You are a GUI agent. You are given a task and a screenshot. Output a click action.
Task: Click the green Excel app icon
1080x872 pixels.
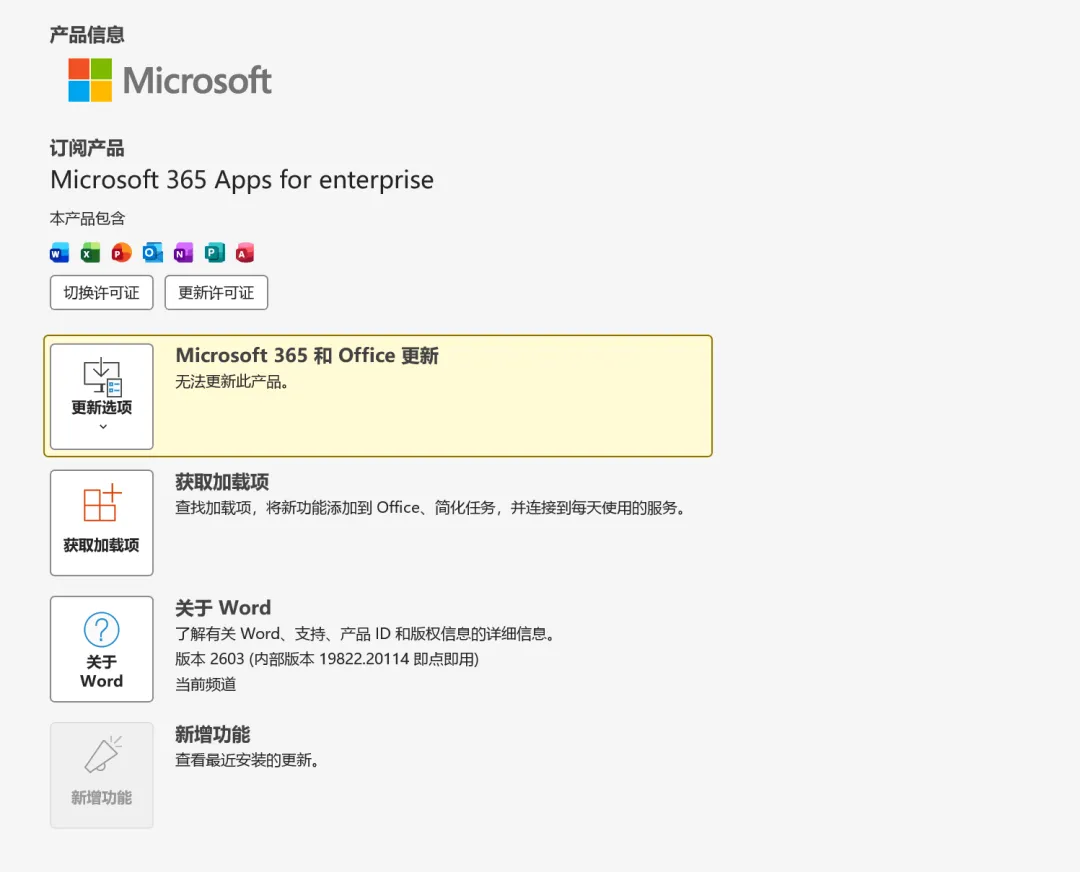pyautogui.click(x=91, y=253)
